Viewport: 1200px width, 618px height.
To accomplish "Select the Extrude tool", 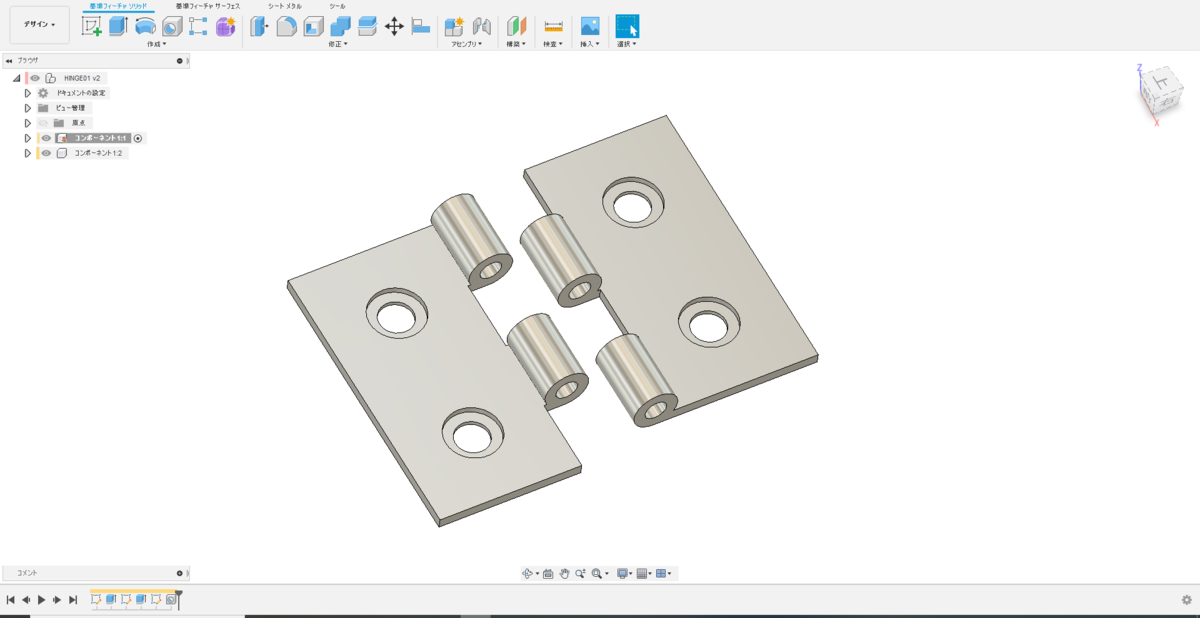I will click(118, 27).
